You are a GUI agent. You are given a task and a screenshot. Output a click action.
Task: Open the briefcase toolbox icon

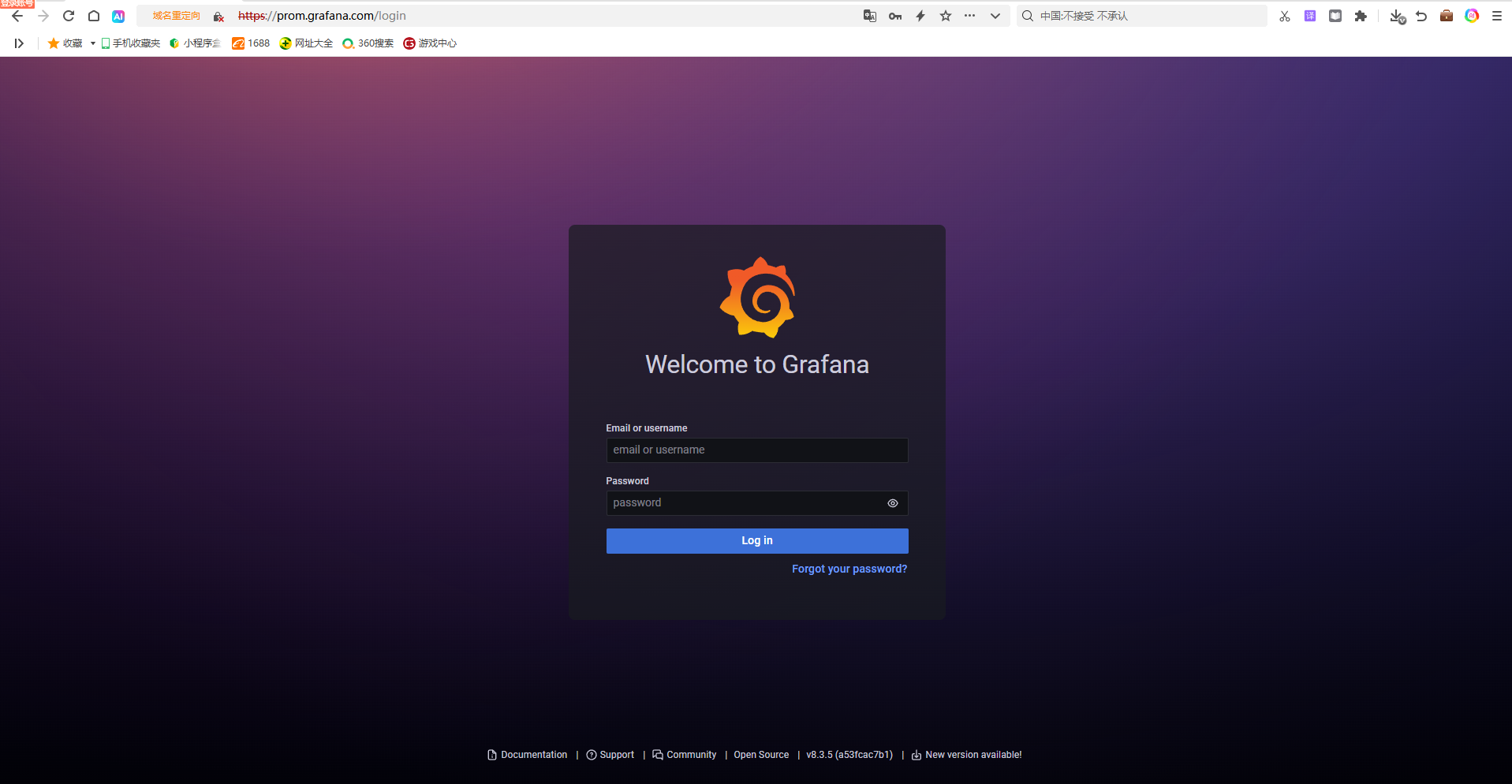1447,16
